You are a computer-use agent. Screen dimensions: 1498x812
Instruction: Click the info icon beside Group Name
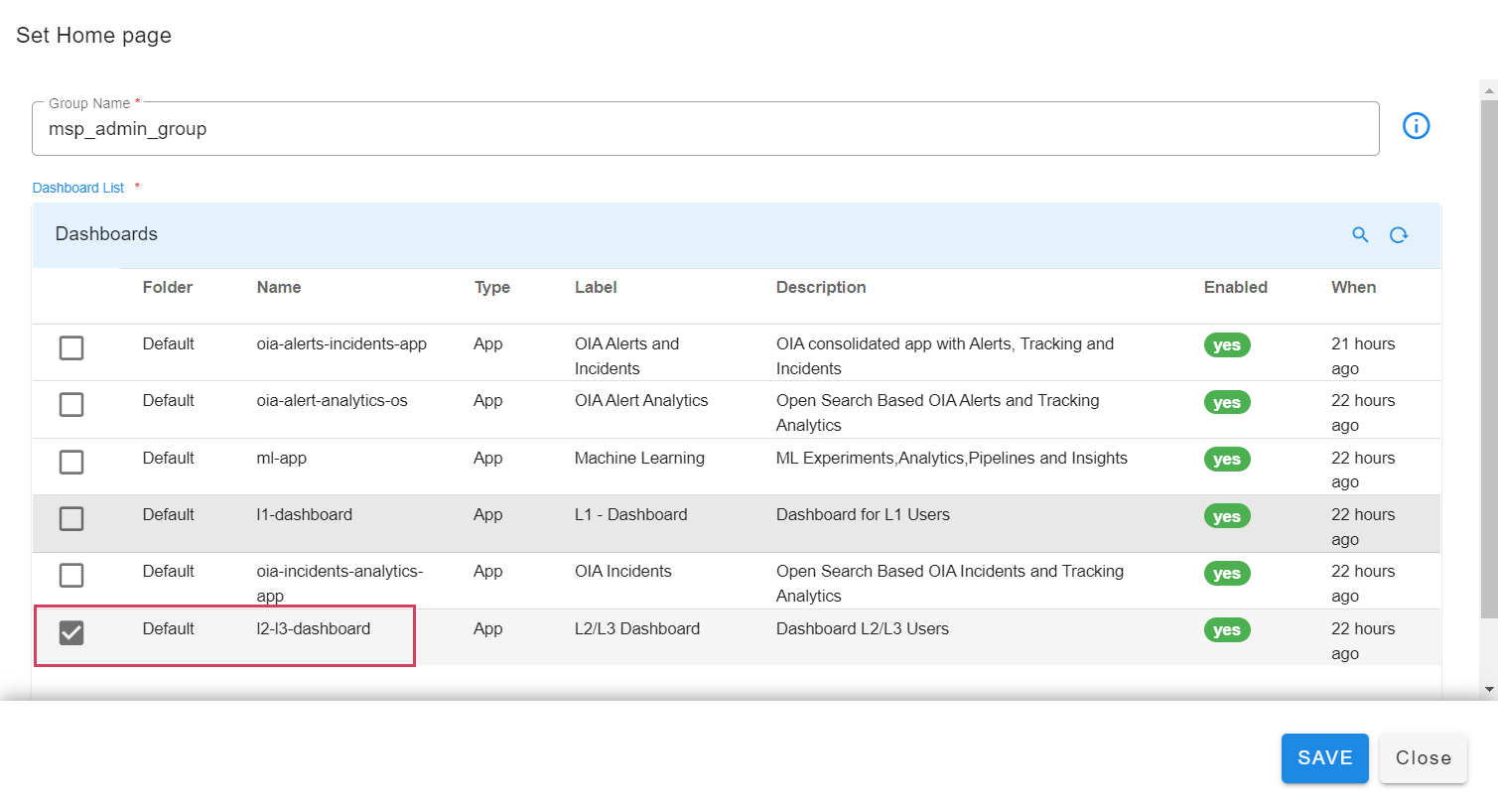coord(1416,126)
